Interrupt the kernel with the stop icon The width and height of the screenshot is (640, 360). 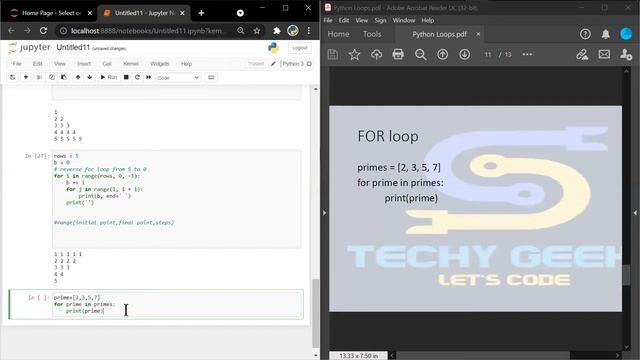(x=126, y=77)
